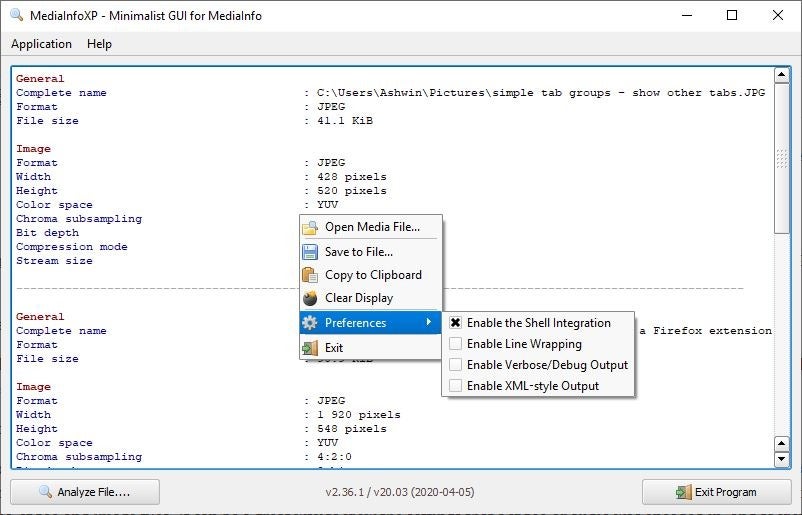This screenshot has width=802, height=515.
Task: Choose Copy to Clipboard from context menu
Action: [373, 275]
